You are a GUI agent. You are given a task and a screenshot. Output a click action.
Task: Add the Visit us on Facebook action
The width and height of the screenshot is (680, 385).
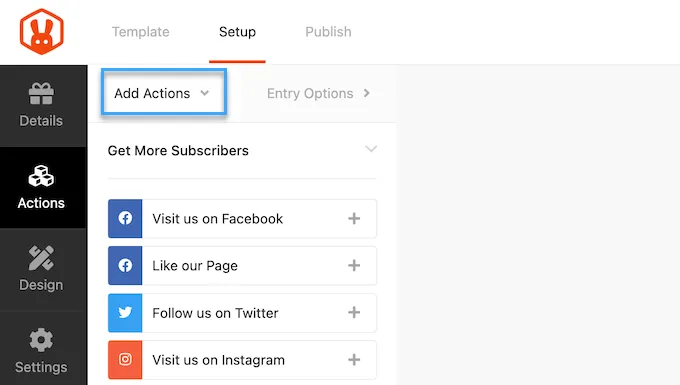tap(354, 219)
